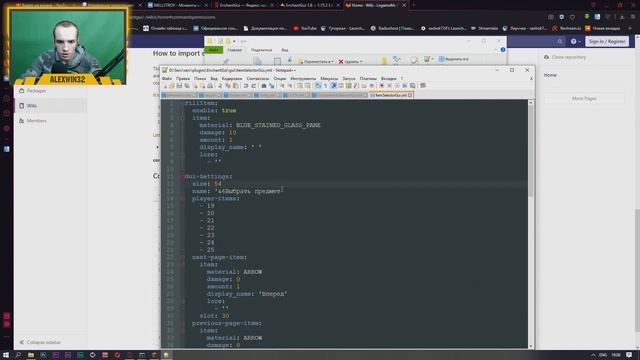Click Notepad++ vertical scrollbar down arrow
The image size is (640, 360).
pos(531,346)
